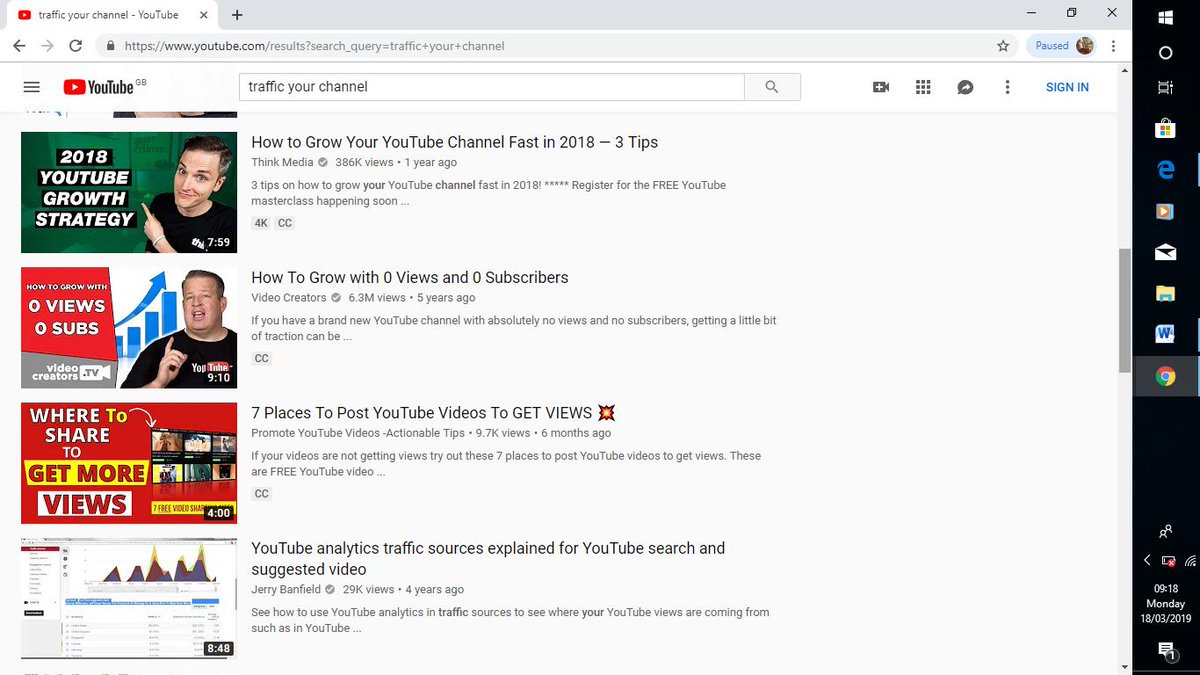1200x675 pixels.
Task: Click the address bar URL
Action: pyautogui.click(x=314, y=46)
